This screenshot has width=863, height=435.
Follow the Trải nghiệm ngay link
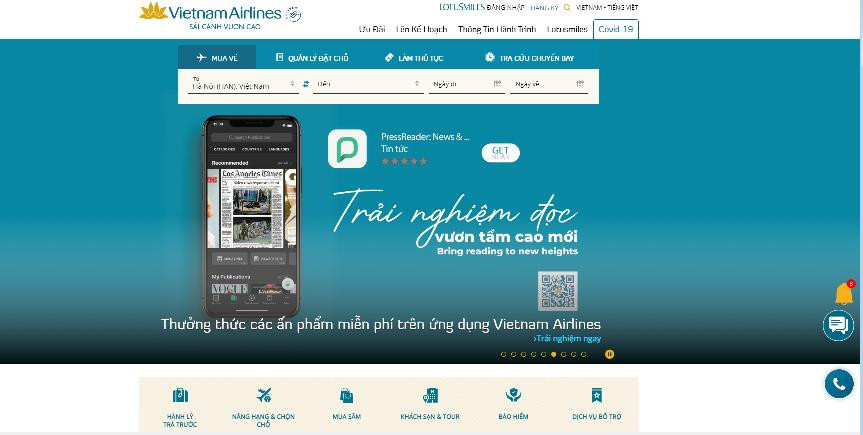tap(567, 339)
